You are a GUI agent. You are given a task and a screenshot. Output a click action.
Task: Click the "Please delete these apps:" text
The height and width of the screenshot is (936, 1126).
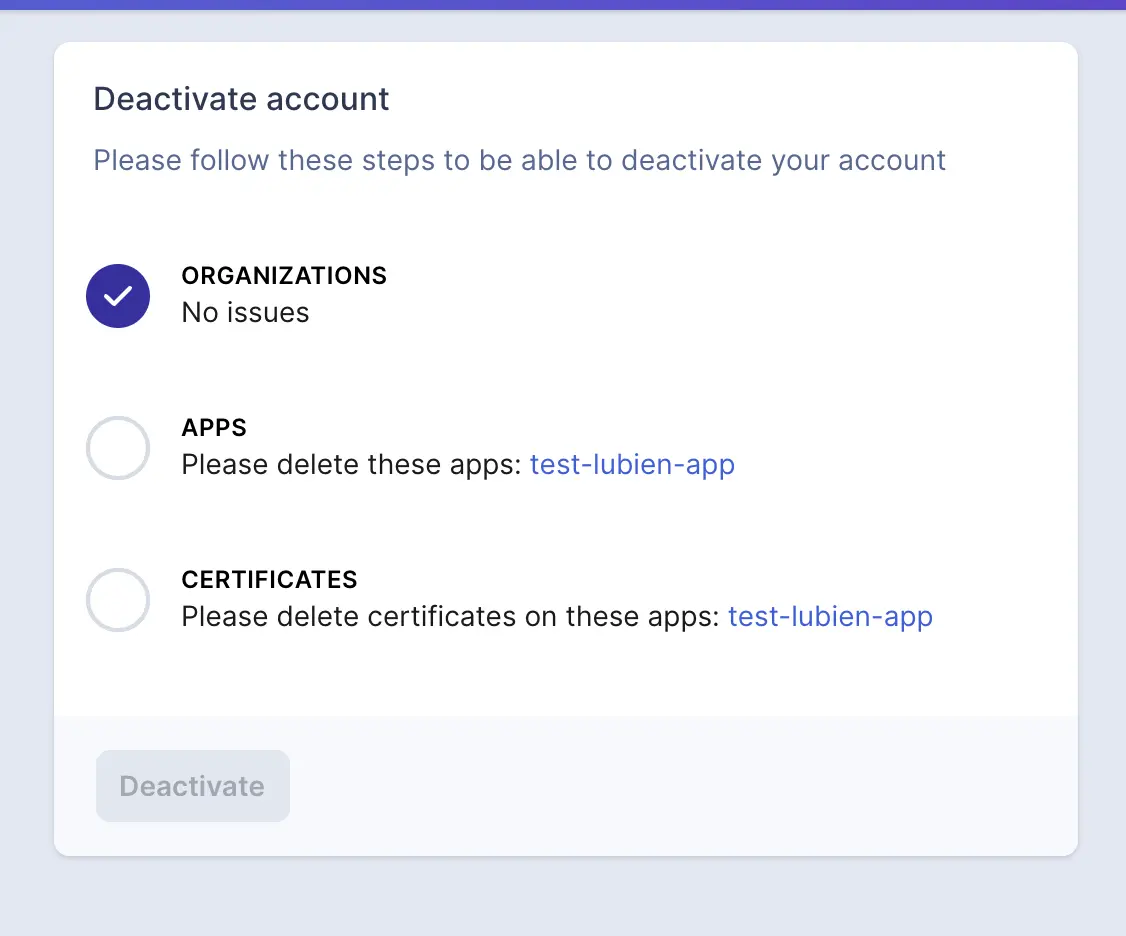tap(352, 465)
